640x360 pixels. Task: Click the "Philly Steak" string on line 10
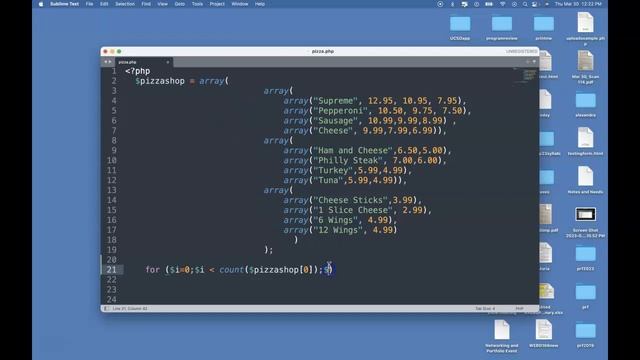pos(347,160)
